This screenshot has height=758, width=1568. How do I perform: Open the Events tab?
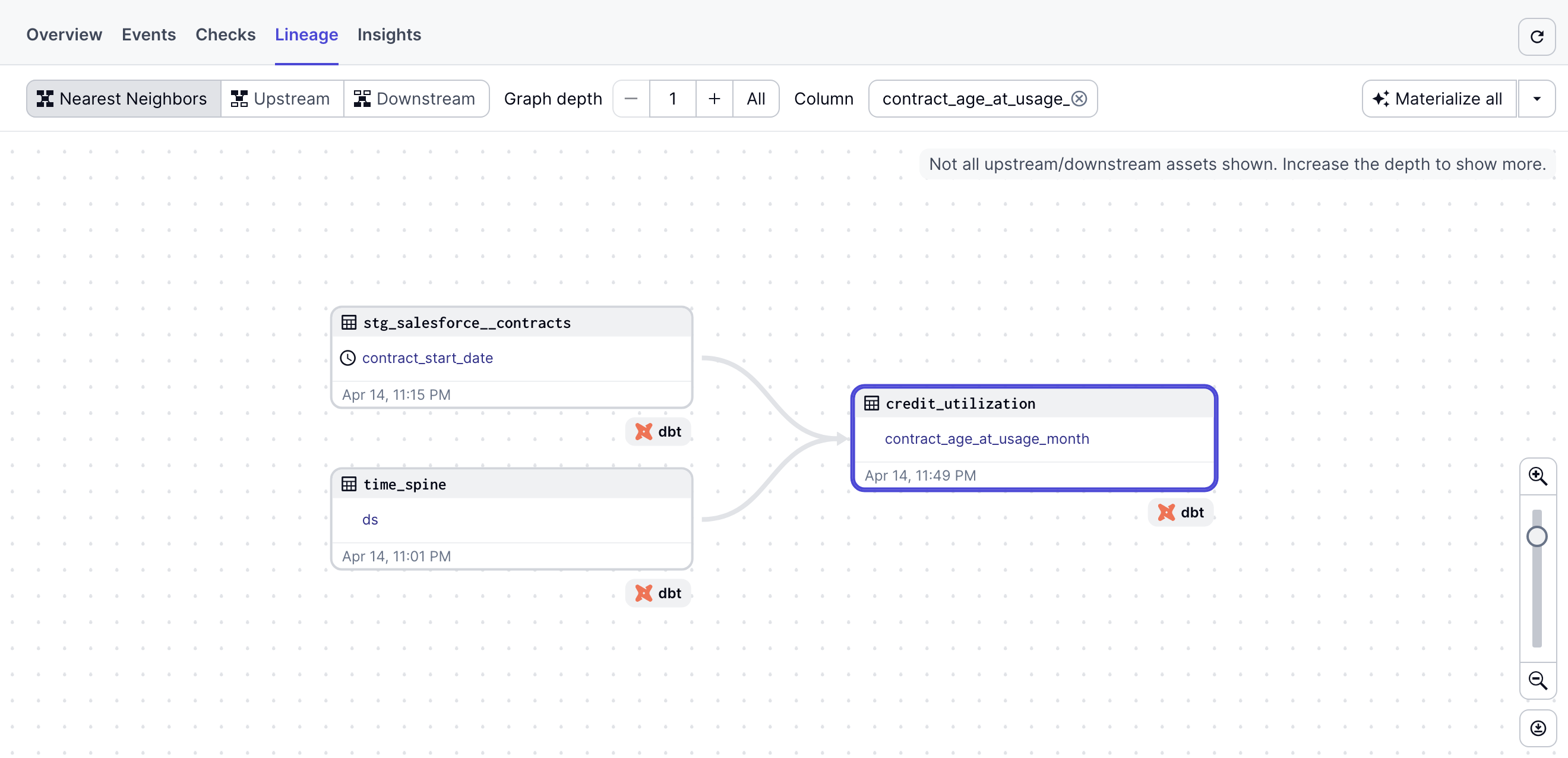[x=148, y=34]
